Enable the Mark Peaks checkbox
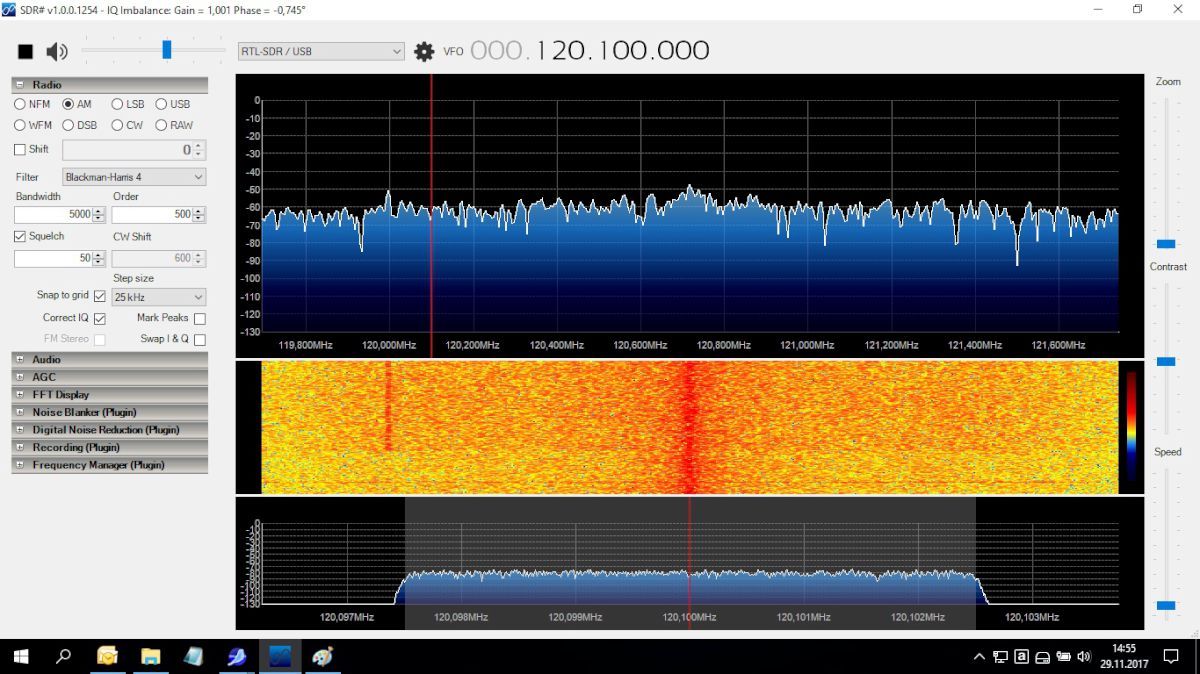This screenshot has height=674, width=1200. click(200, 318)
